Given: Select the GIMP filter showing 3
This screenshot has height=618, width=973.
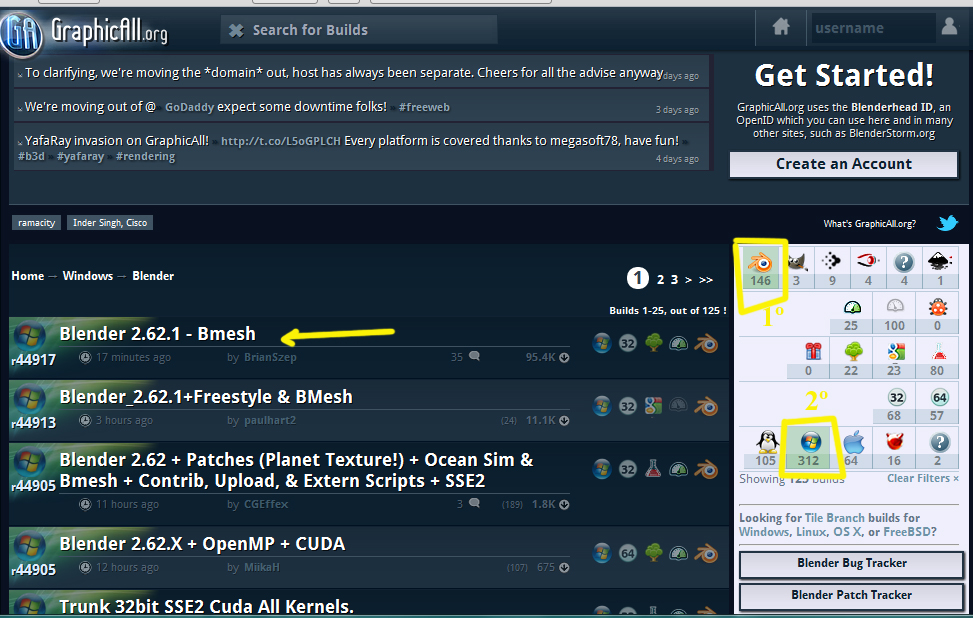Looking at the screenshot, I should click(x=797, y=268).
